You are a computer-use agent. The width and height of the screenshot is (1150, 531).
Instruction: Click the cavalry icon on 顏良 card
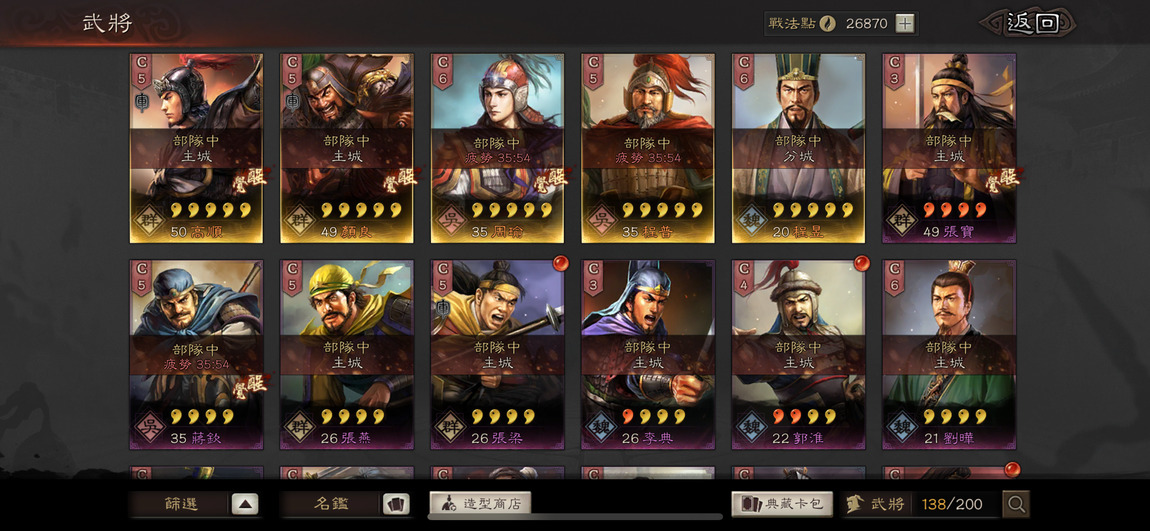coord(292,101)
